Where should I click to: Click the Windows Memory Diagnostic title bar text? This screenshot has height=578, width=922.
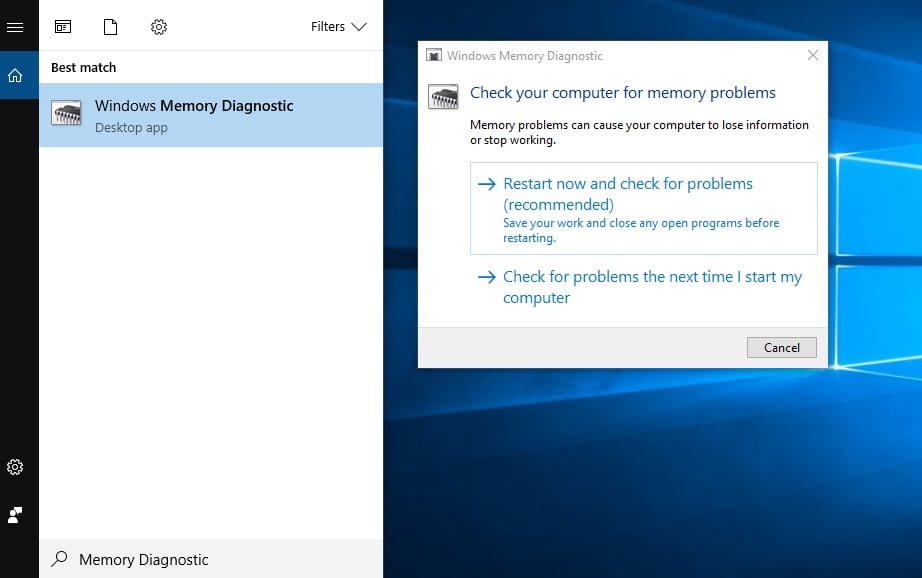coord(525,56)
